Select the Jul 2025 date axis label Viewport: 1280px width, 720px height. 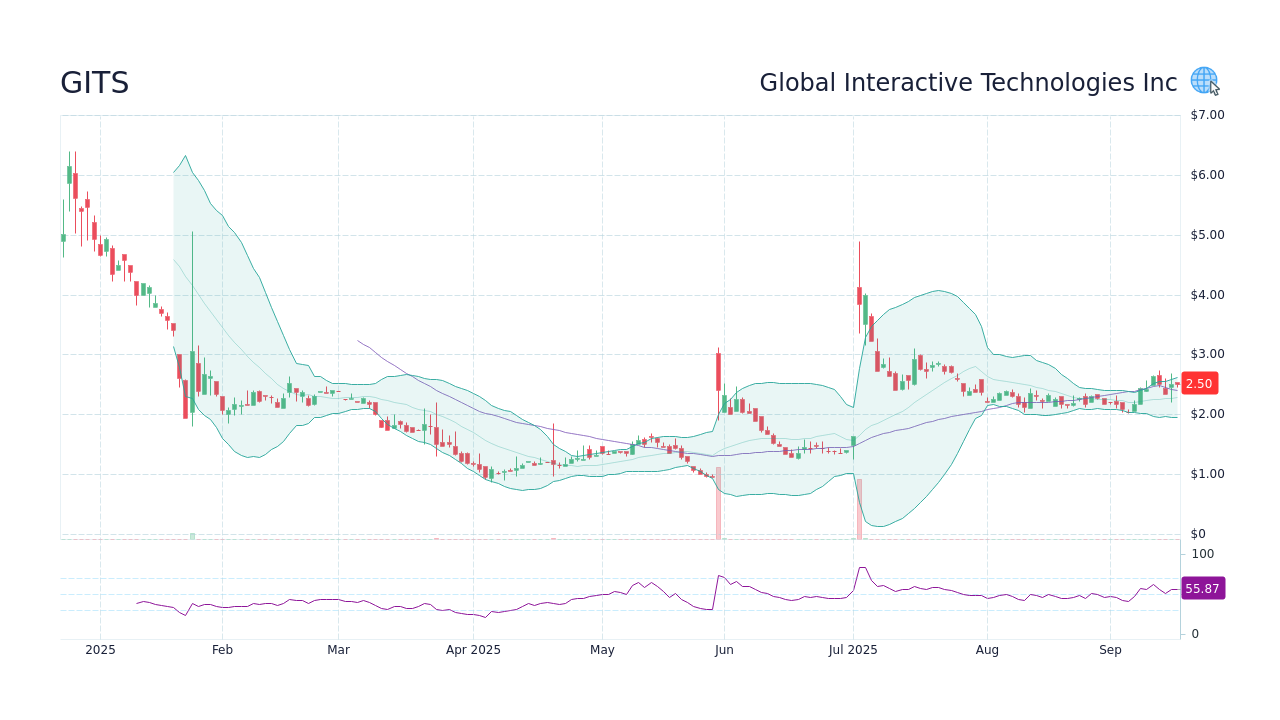(x=852, y=649)
